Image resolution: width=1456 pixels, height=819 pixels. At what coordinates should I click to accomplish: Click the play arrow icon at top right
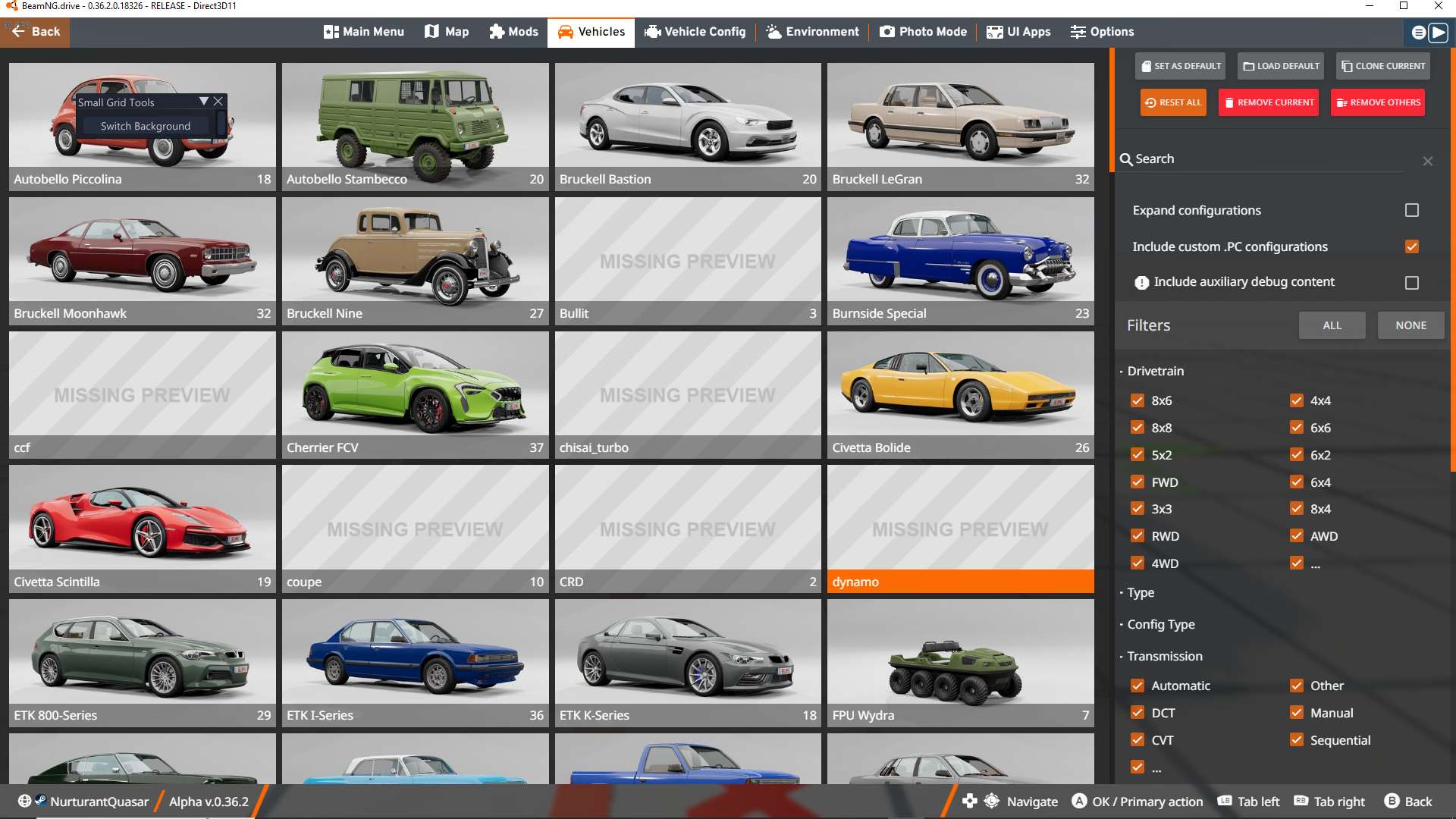click(1438, 33)
